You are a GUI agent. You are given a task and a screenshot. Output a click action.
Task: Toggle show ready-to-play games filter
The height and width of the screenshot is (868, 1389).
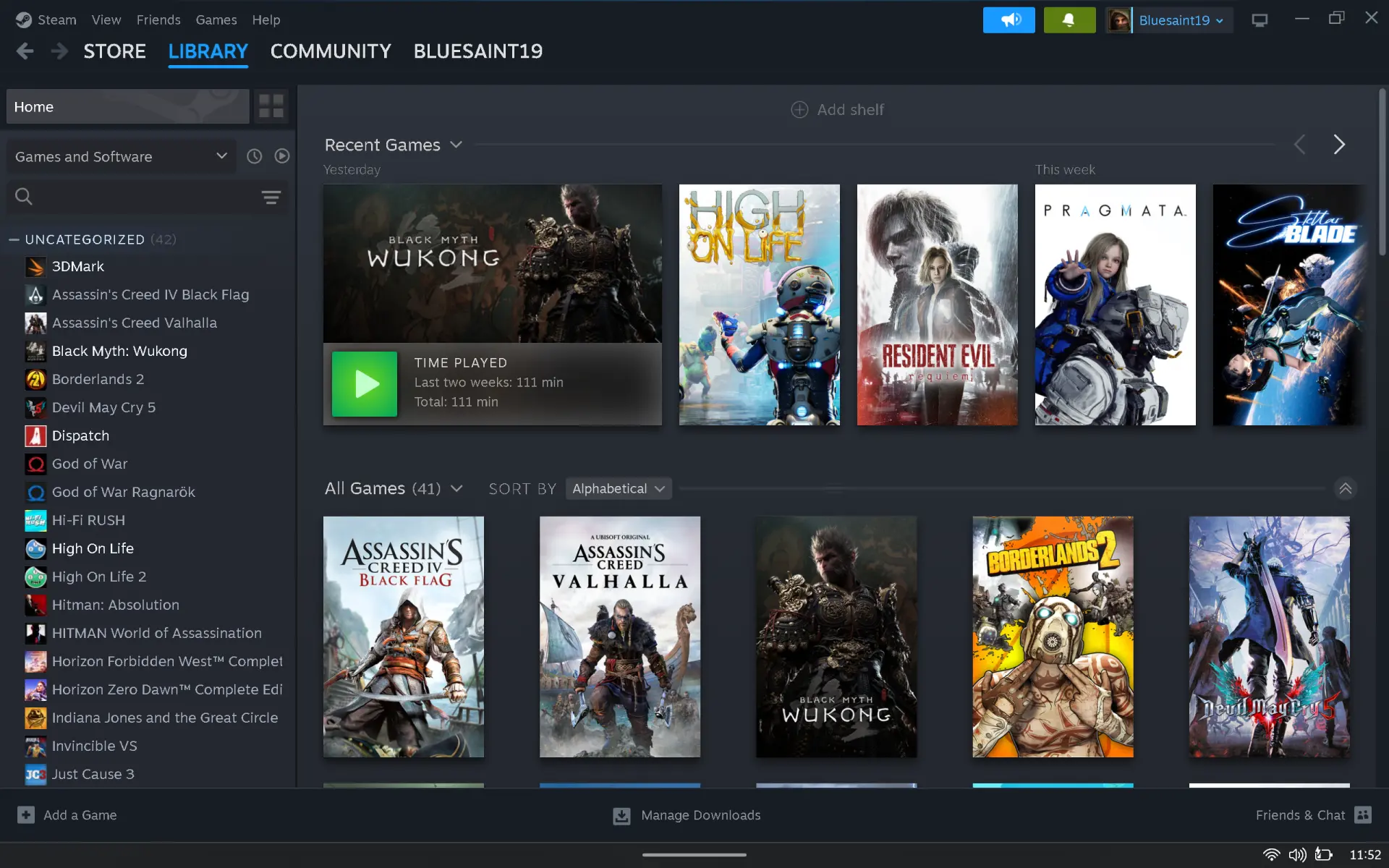tap(282, 156)
